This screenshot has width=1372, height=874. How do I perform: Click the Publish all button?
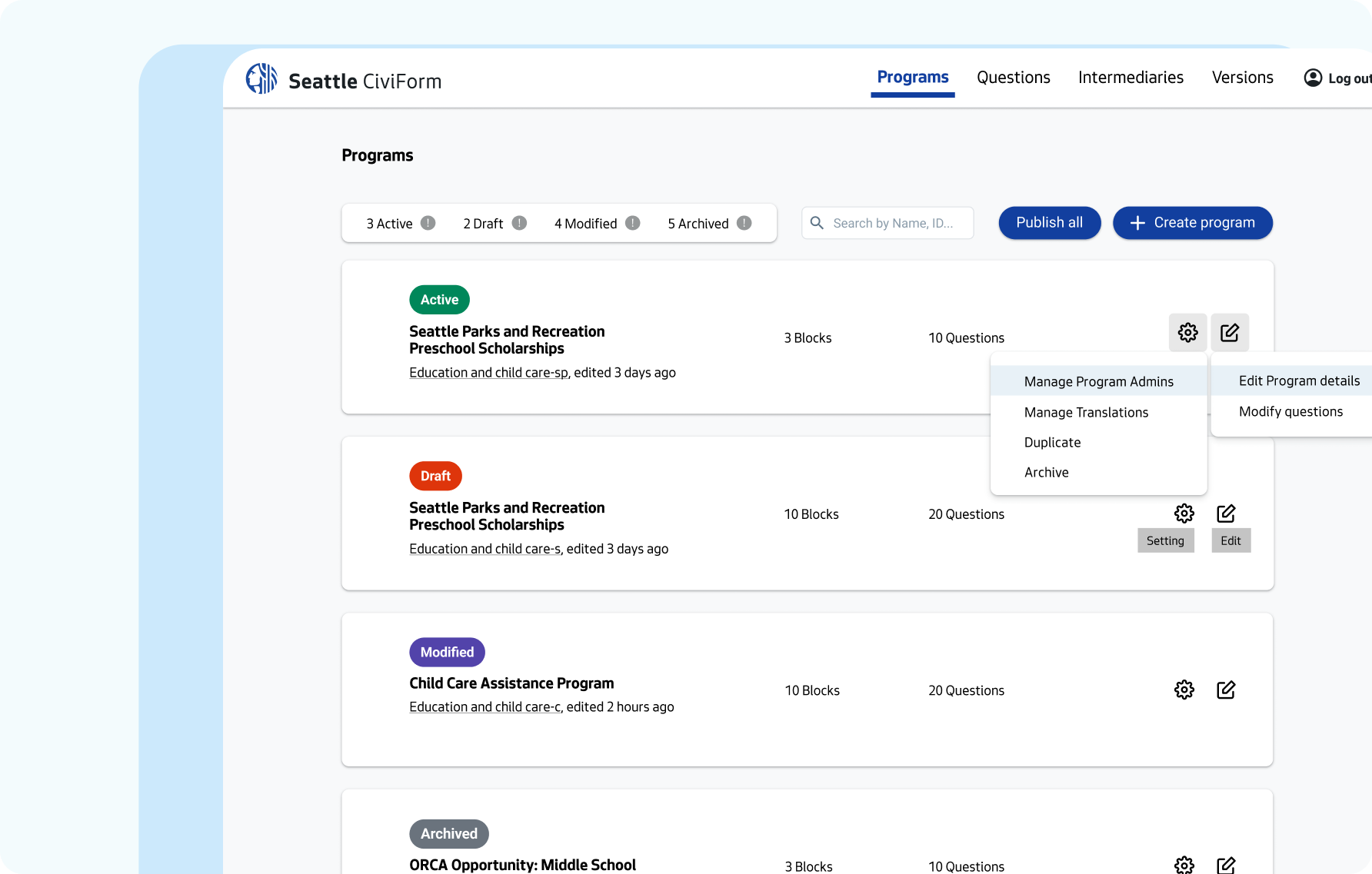pyautogui.click(x=1049, y=223)
